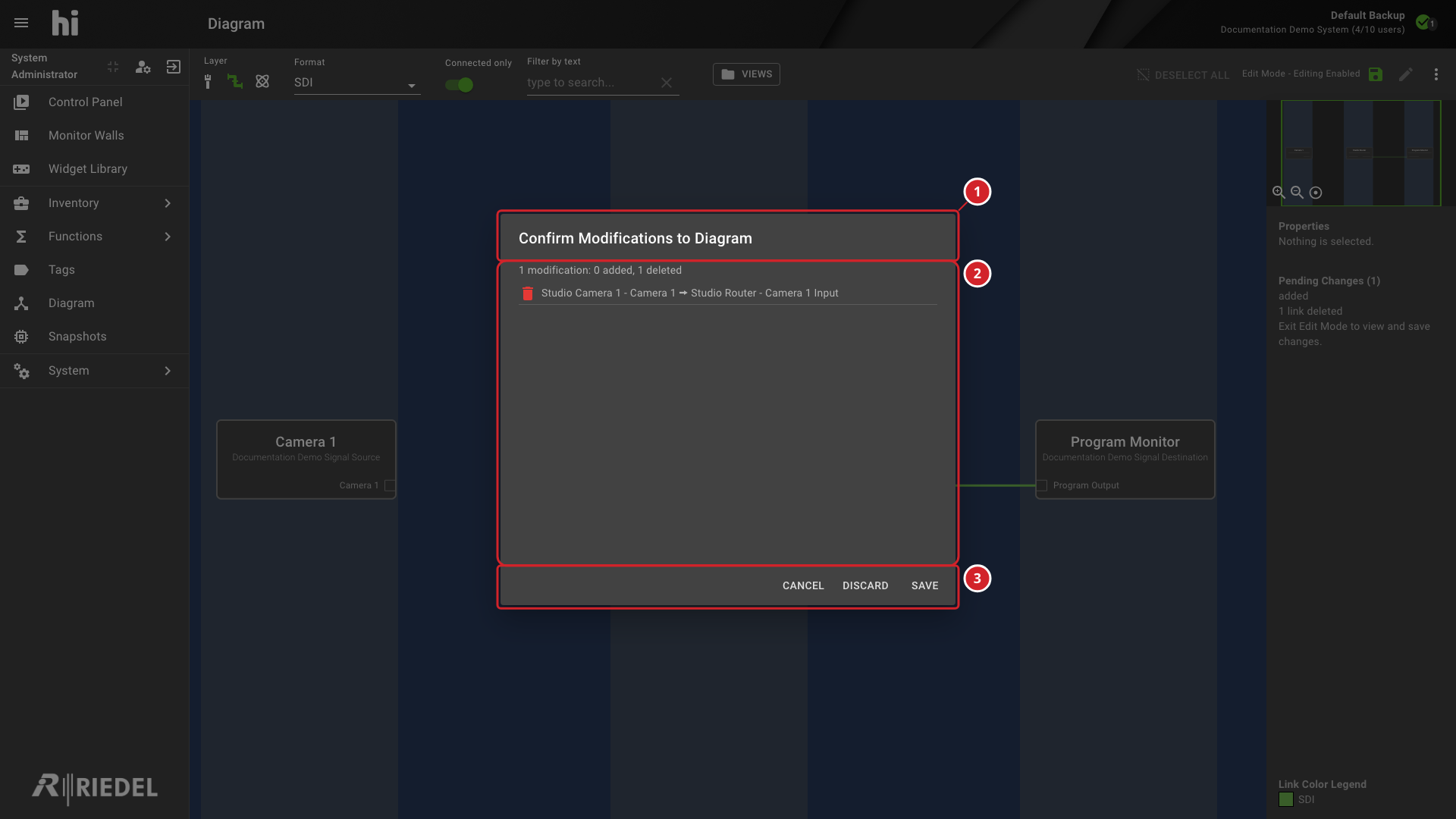Screen dimensions: 1456x819
Task: Click the diagram minimap thumbnail
Action: click(x=1360, y=153)
